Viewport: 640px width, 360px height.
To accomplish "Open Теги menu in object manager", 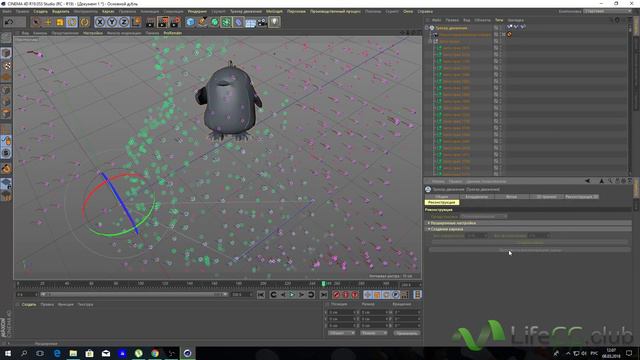I will point(499,20).
